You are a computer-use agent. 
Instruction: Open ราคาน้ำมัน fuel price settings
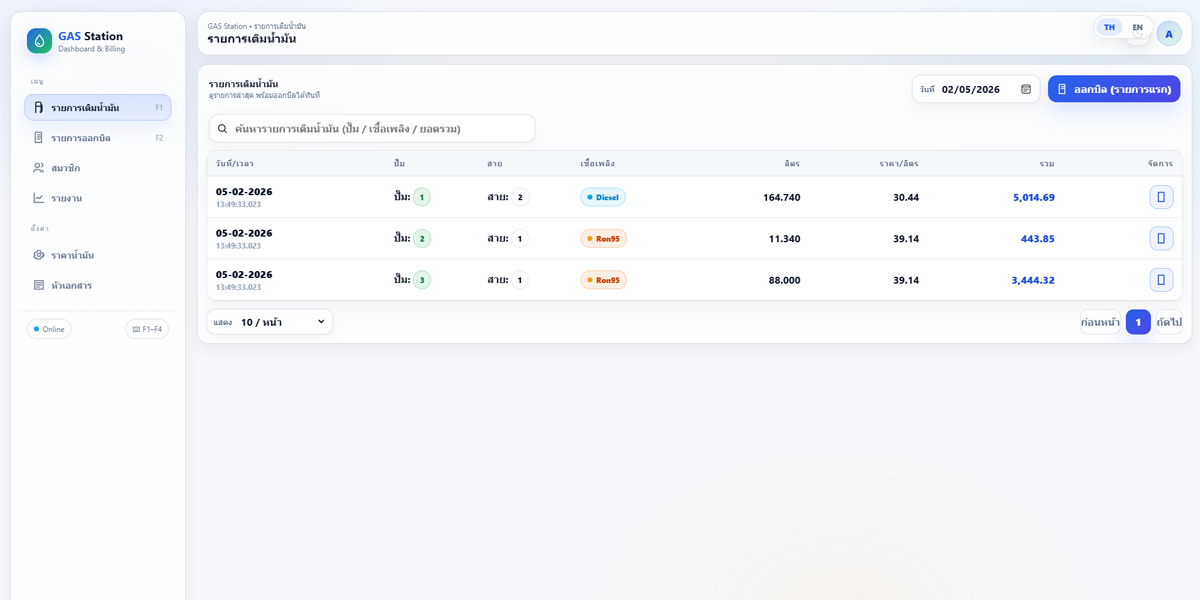tap(72, 255)
